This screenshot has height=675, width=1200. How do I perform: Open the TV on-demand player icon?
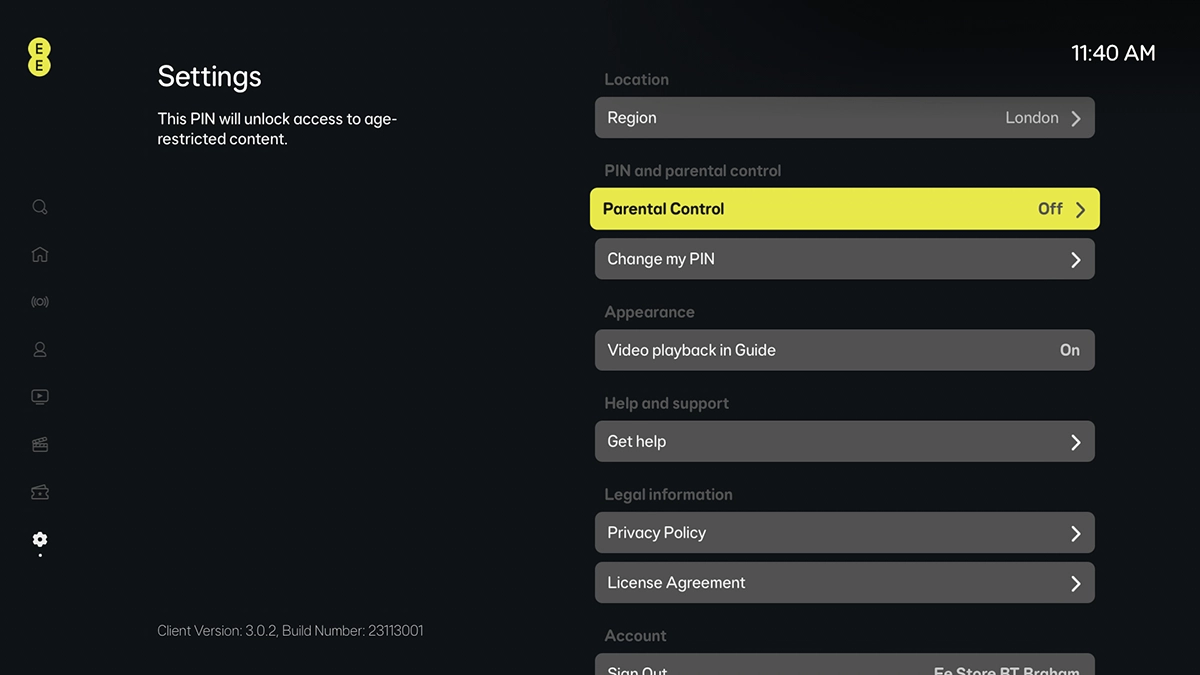point(39,396)
